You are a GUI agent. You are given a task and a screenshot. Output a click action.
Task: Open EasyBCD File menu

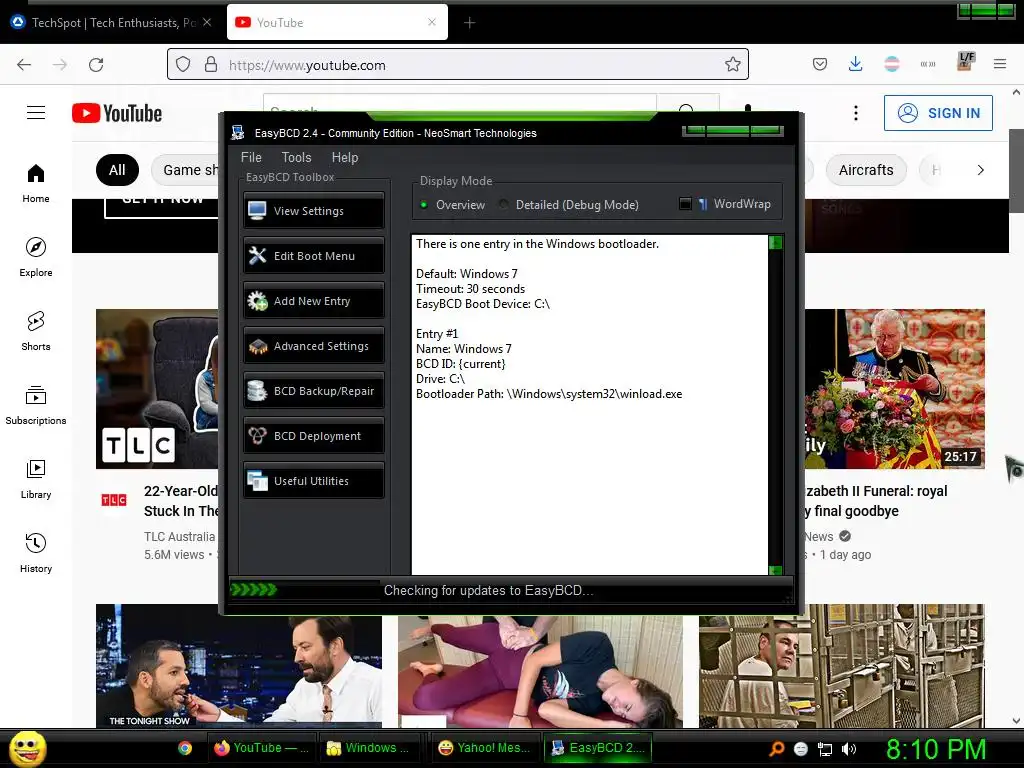tap(251, 157)
